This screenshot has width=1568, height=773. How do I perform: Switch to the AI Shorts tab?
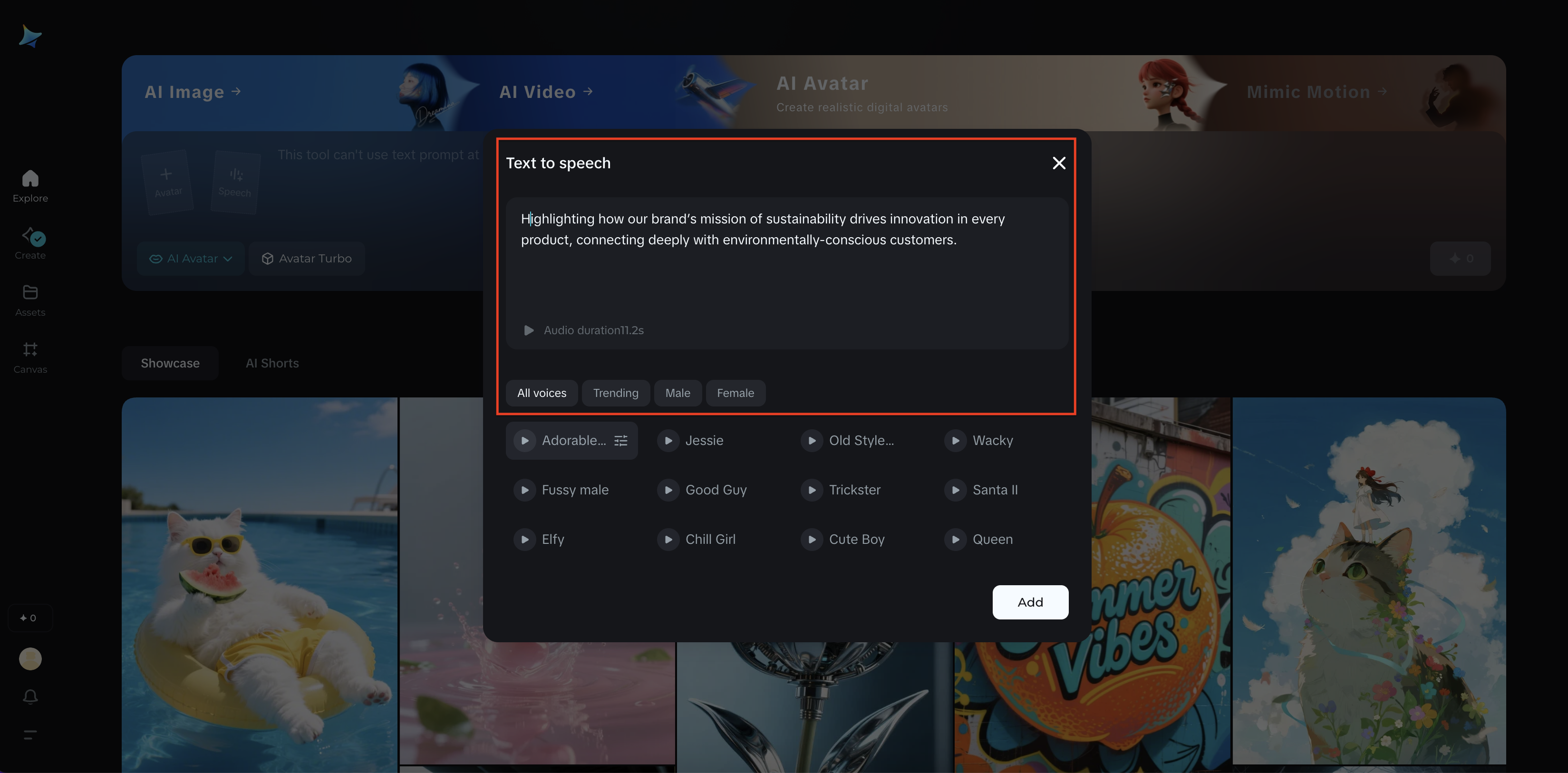pos(272,363)
